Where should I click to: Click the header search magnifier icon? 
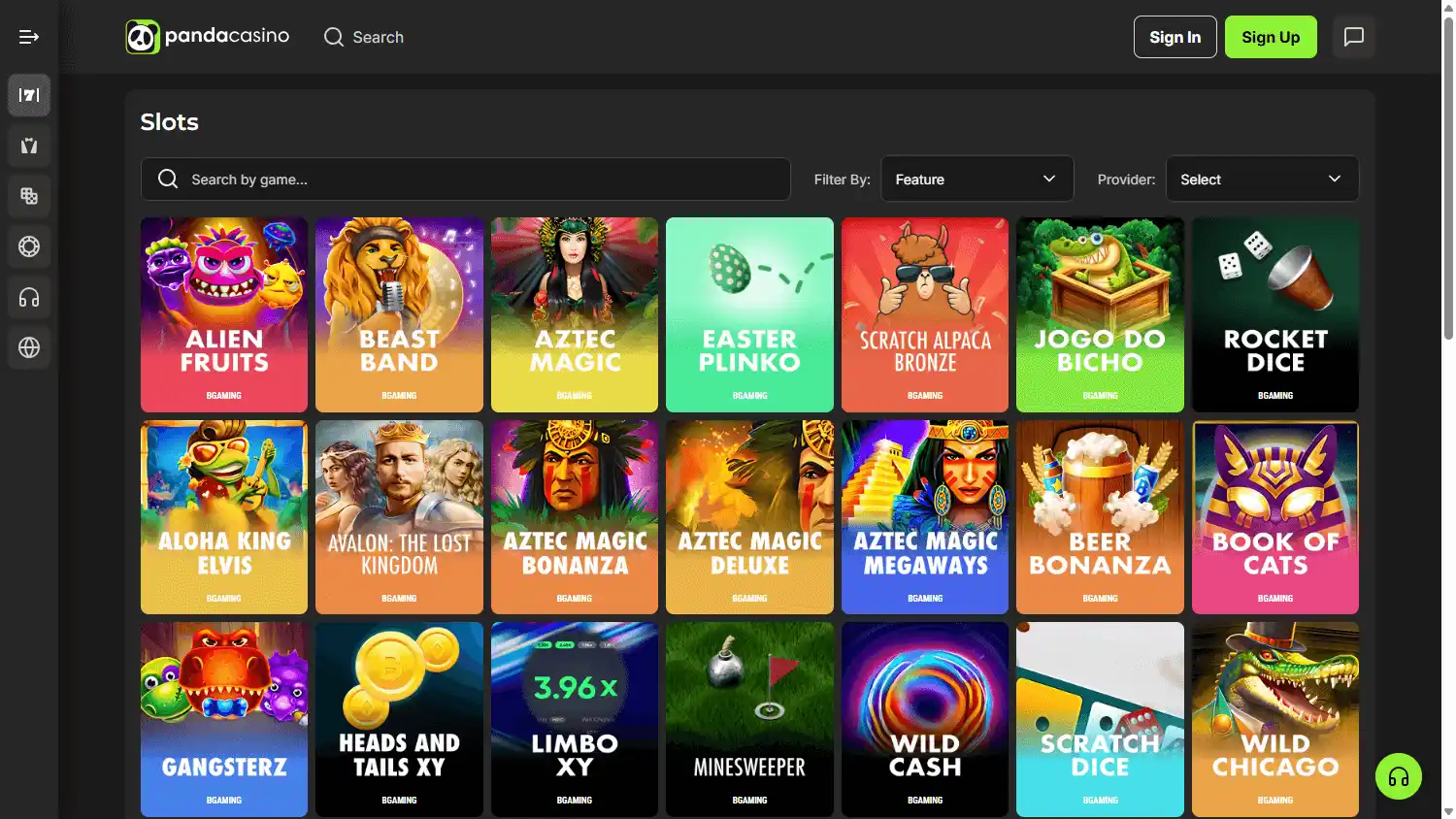[334, 37]
